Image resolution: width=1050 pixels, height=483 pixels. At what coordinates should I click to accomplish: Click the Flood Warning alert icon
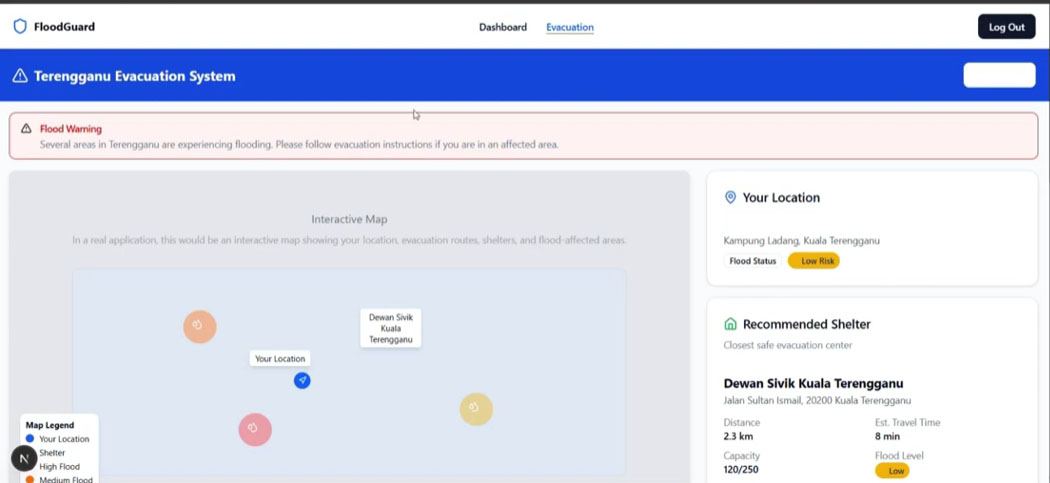point(26,129)
